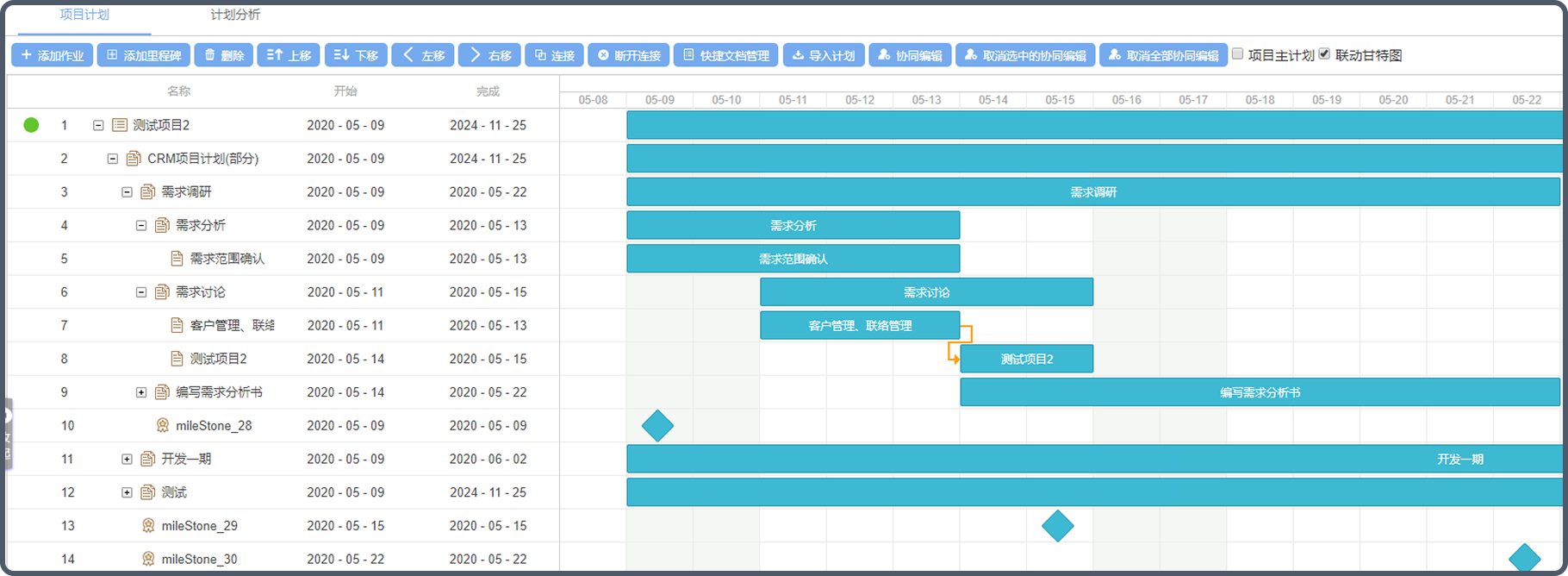This screenshot has height=576, width=1568.
Task: Select the 需求讨论 Gantt bar
Action: click(x=926, y=292)
